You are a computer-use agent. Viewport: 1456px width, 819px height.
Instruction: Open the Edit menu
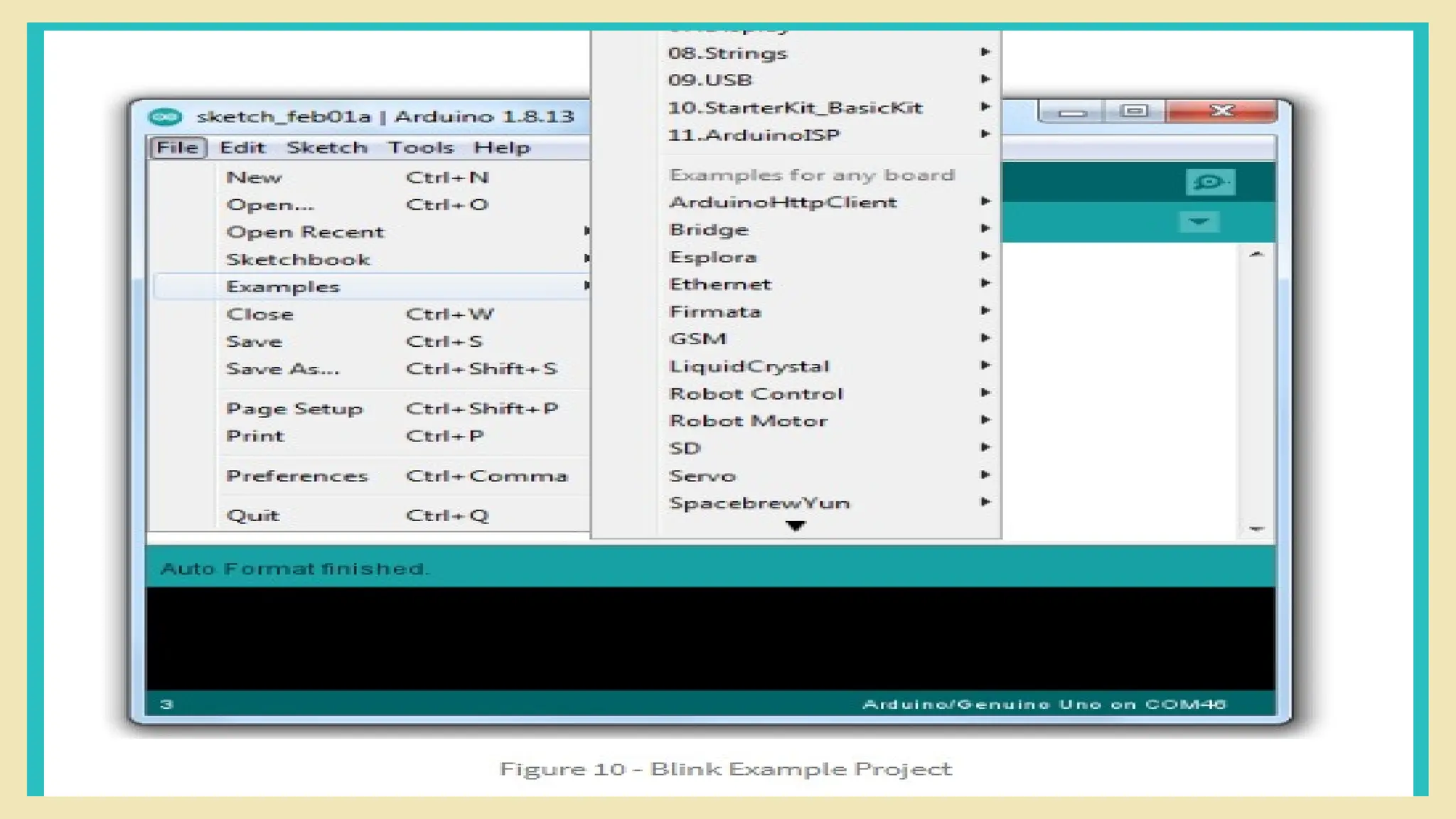[242, 148]
